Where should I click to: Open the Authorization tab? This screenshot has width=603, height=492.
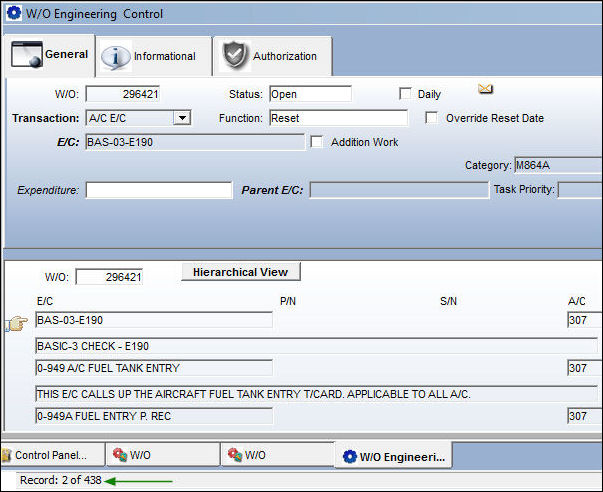(272, 57)
